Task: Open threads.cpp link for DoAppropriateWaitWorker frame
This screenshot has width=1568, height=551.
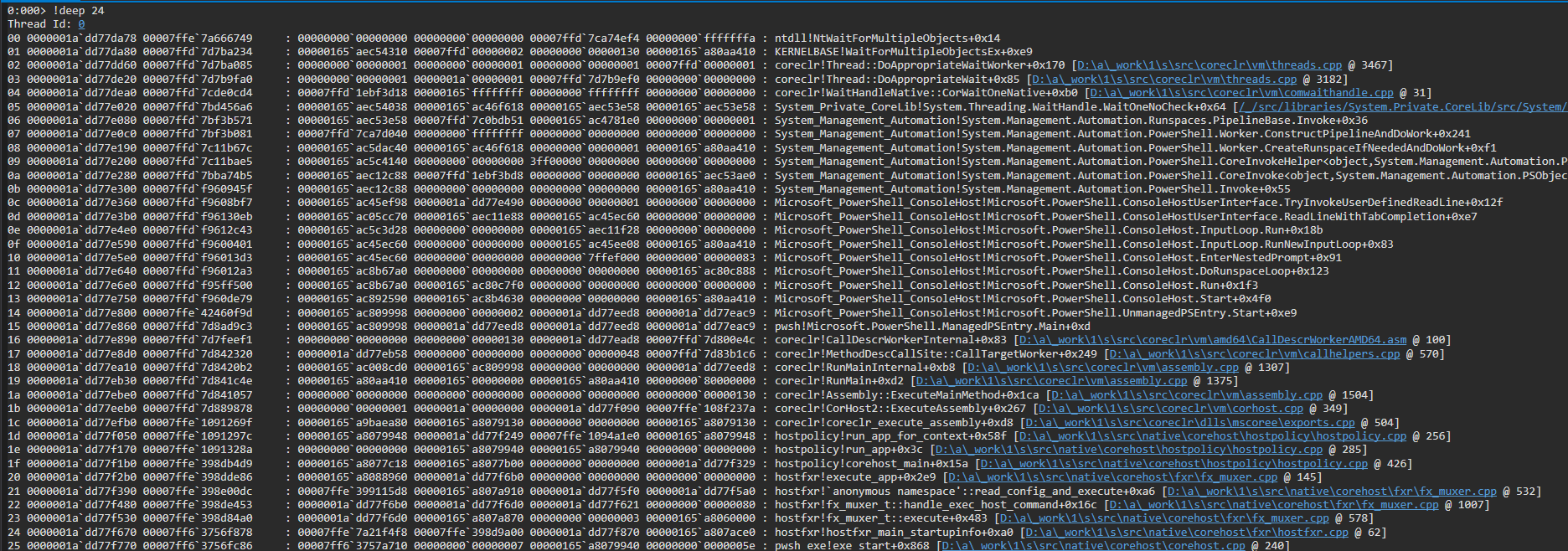Action: (1209, 65)
